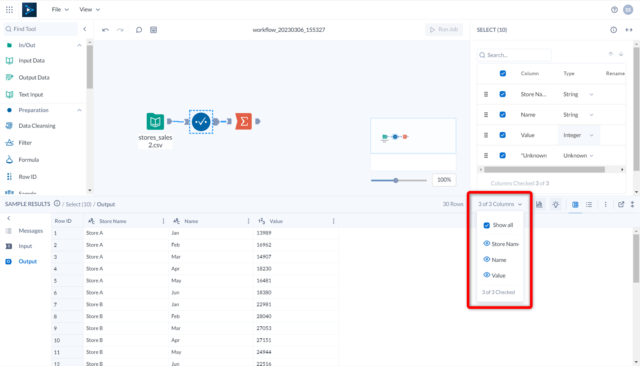Screen dimensions: 640x366
Task: Click the column Search field
Action: click(x=514, y=55)
